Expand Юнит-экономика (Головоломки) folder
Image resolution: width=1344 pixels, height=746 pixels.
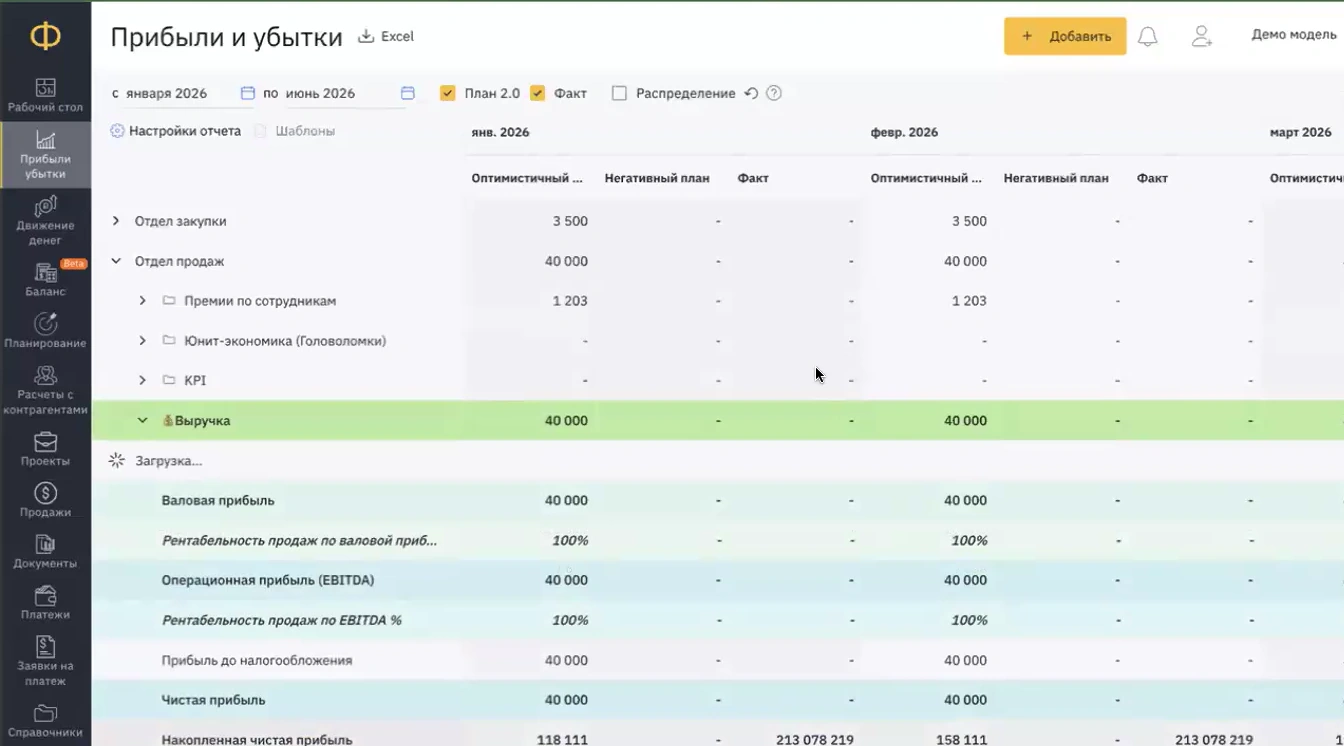pos(142,341)
